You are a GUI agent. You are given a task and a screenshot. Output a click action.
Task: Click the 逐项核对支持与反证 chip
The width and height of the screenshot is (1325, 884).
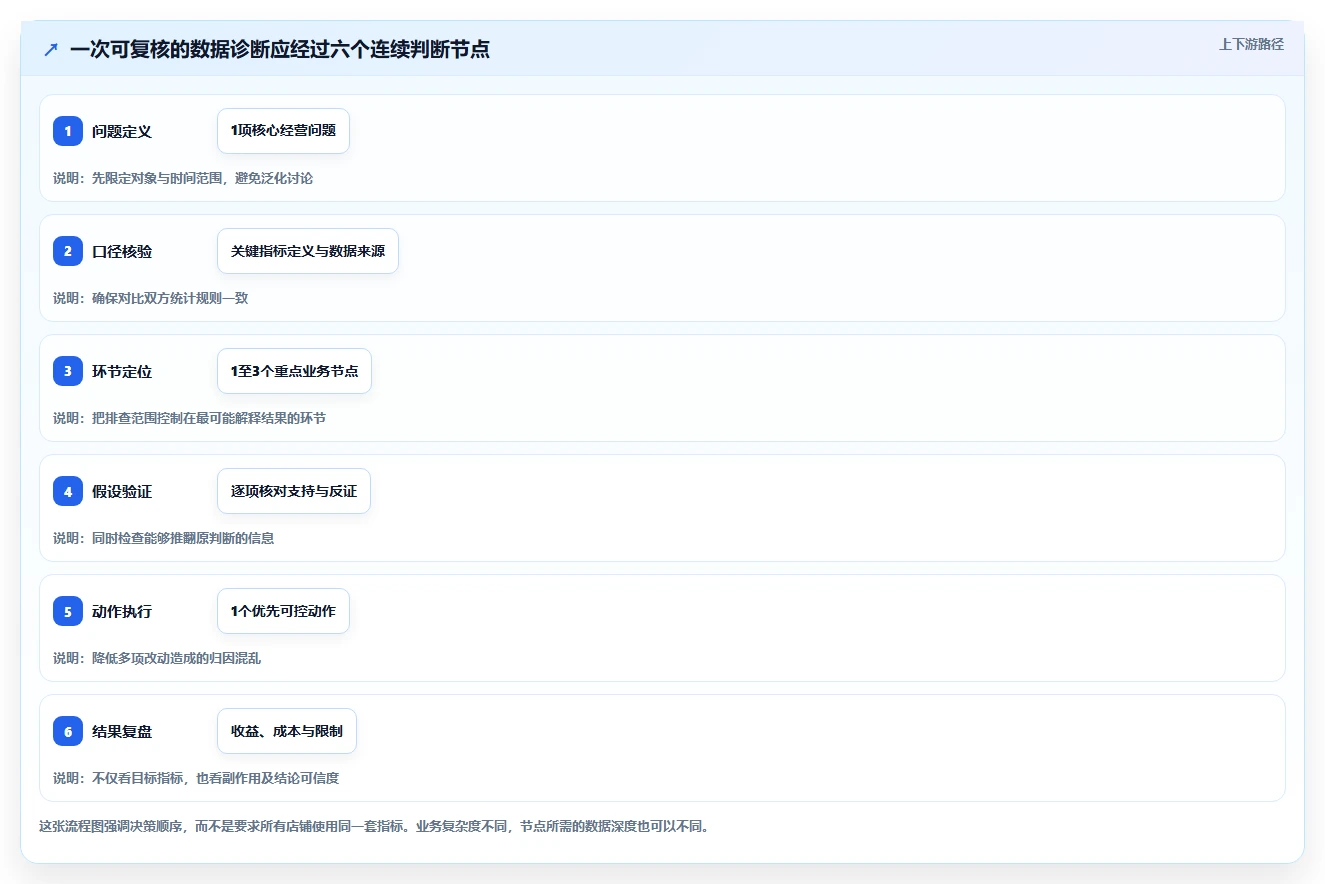click(294, 491)
